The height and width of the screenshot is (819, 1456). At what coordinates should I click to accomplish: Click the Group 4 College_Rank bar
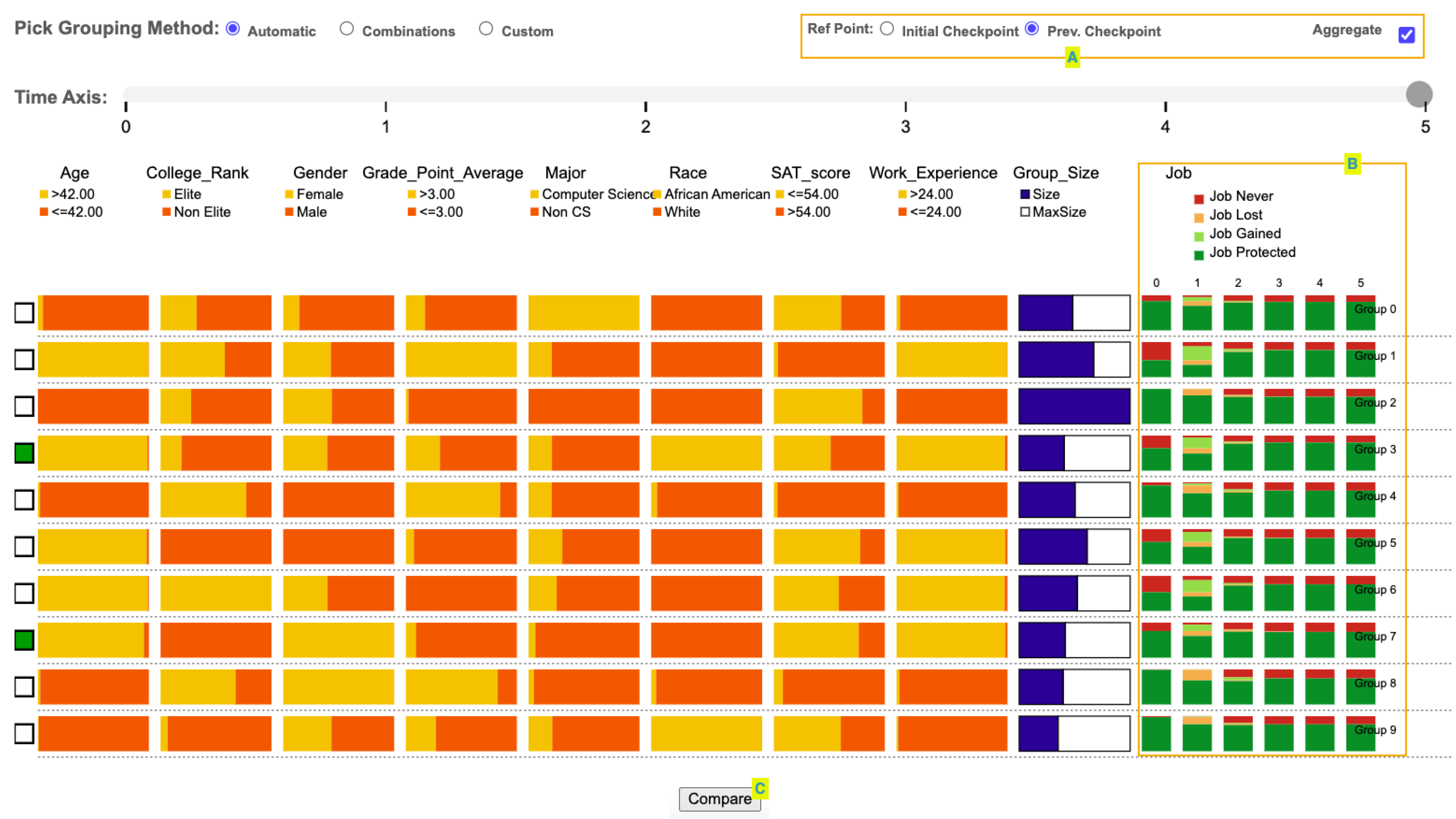coord(216,500)
